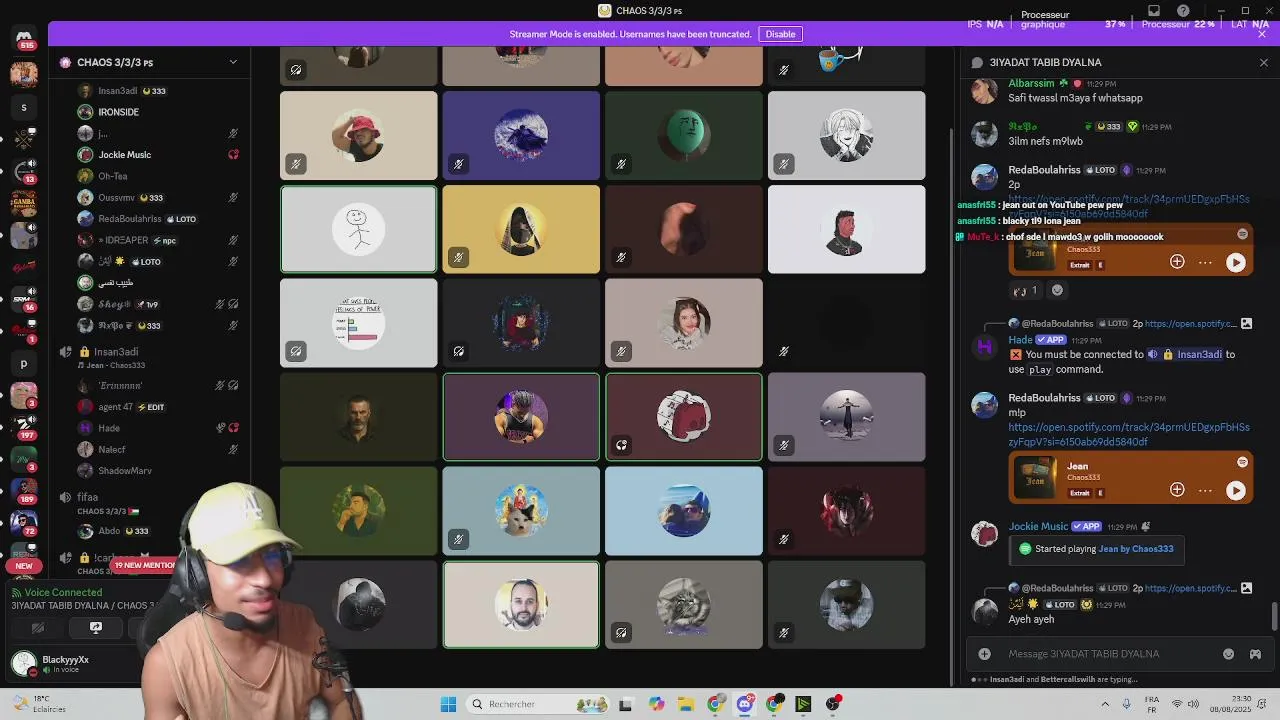The image size is (1280, 720).
Task: Open File Explorer from the taskbar
Action: tap(686, 704)
